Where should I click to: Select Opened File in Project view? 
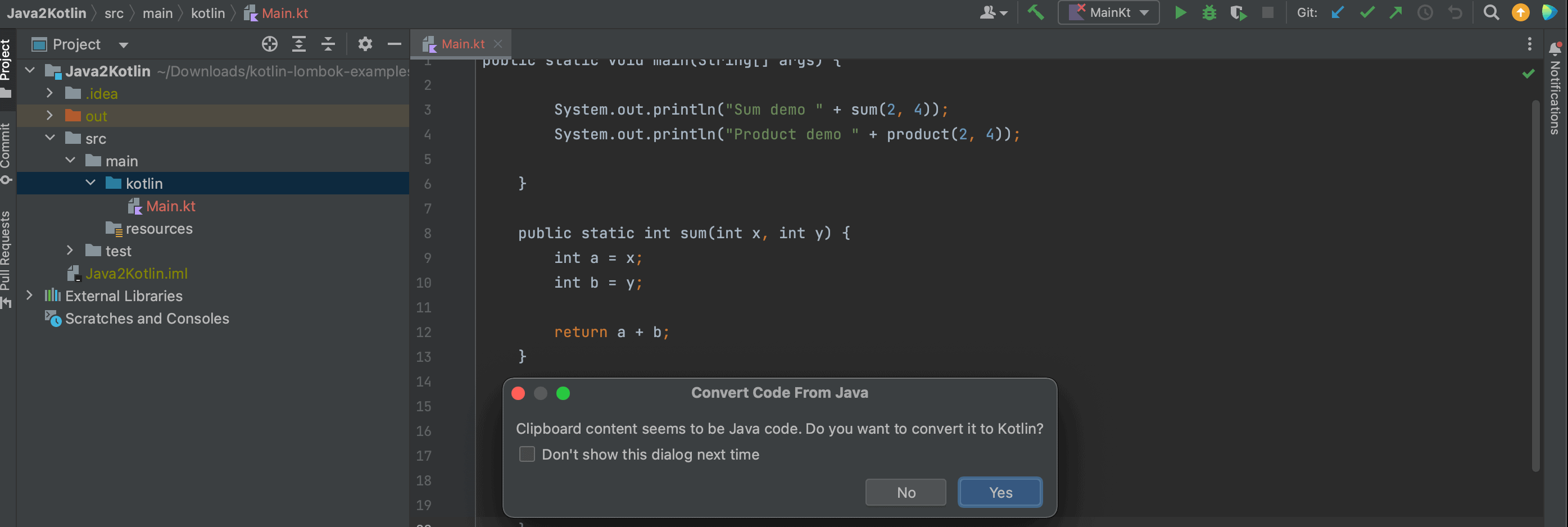(x=270, y=44)
